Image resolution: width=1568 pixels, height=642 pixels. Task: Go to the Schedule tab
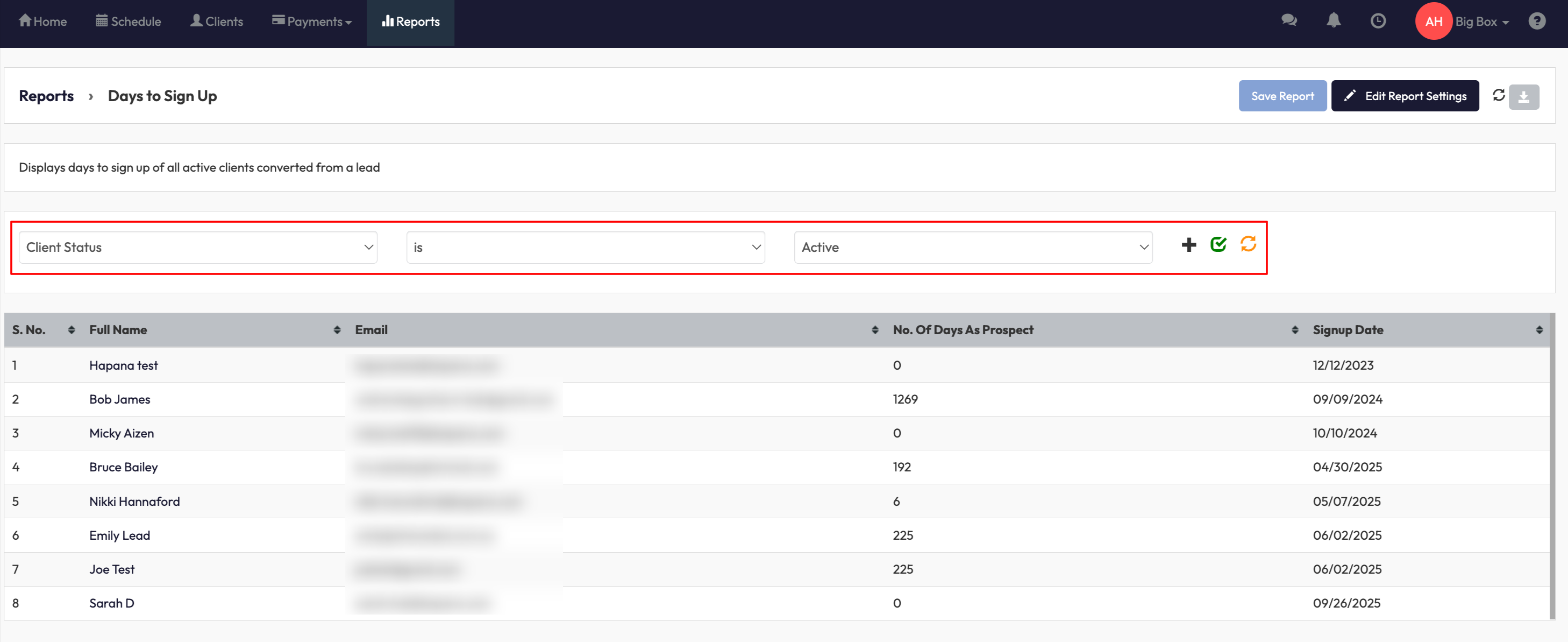(129, 22)
